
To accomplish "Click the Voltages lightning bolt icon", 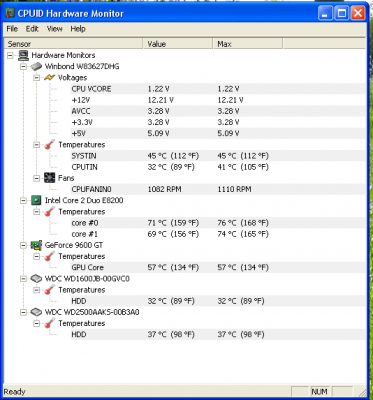I will [x=49, y=78].
